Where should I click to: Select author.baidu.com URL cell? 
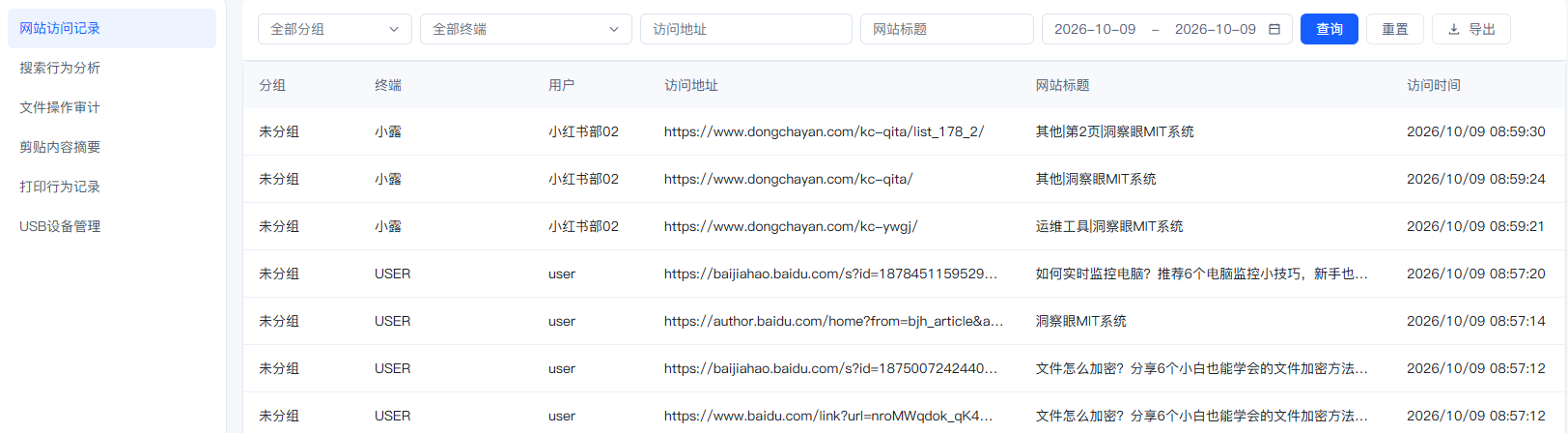point(834,321)
